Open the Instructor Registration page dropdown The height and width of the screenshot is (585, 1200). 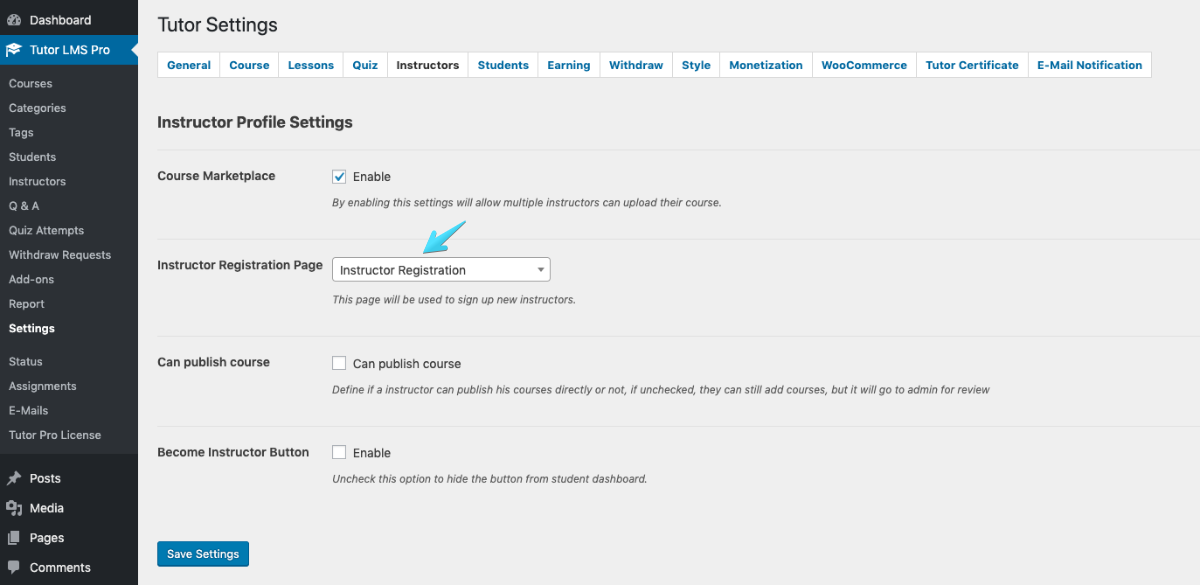coord(441,270)
